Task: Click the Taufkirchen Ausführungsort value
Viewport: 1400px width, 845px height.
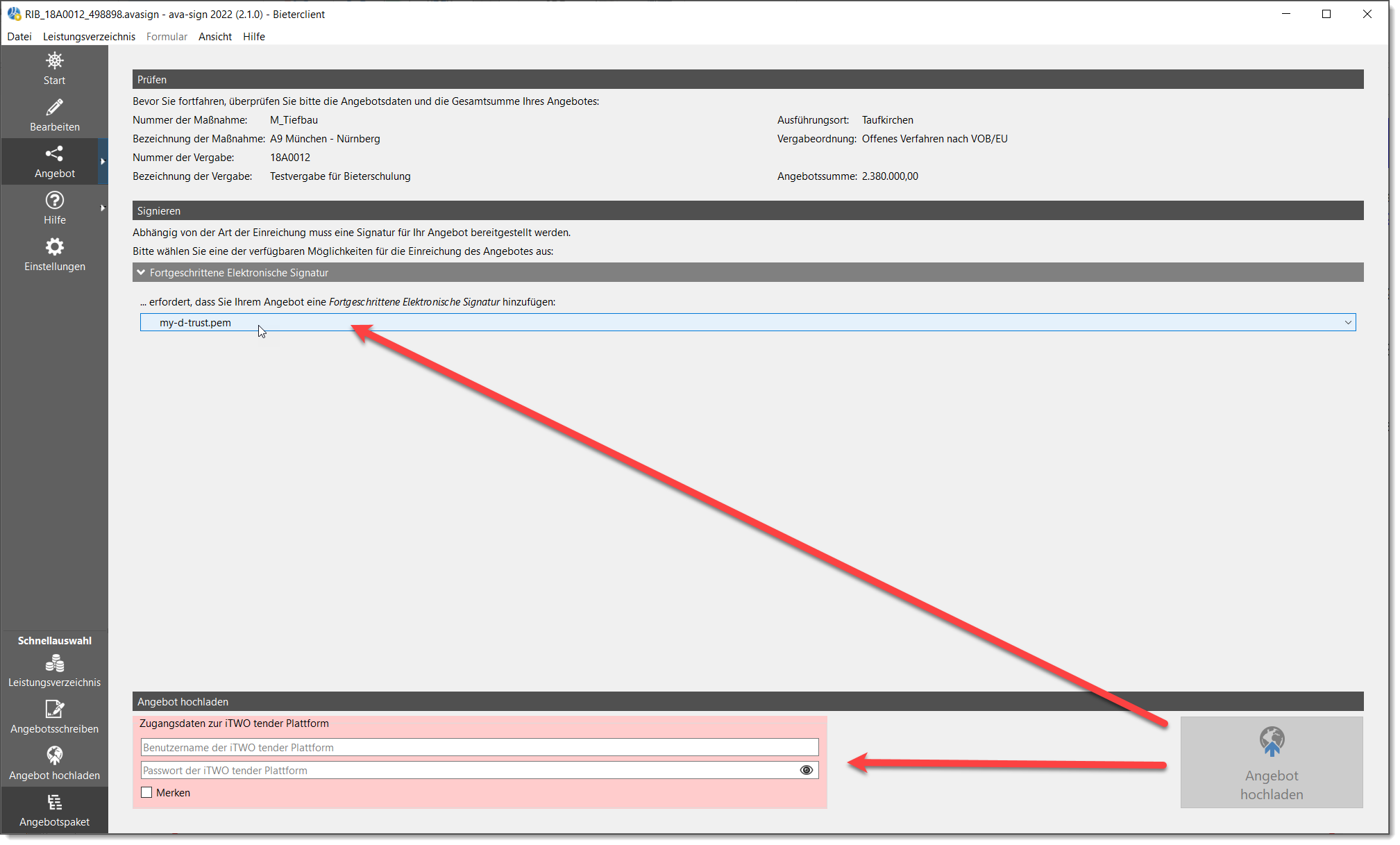Action: coord(888,120)
